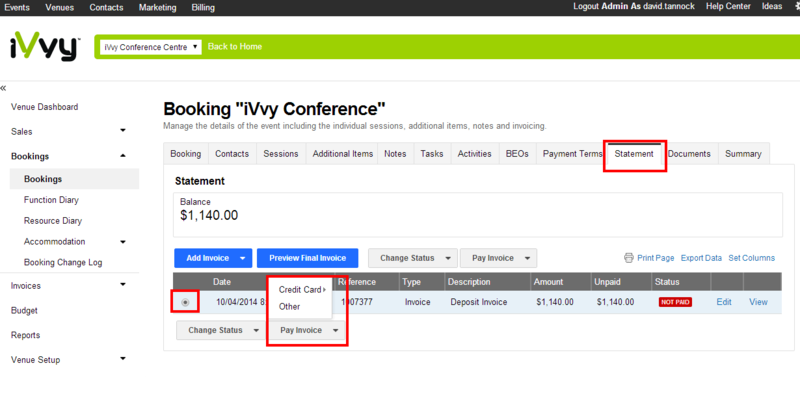This screenshot has width=800, height=396.
Task: Switch to the Additional Items tab
Action: [342, 154]
